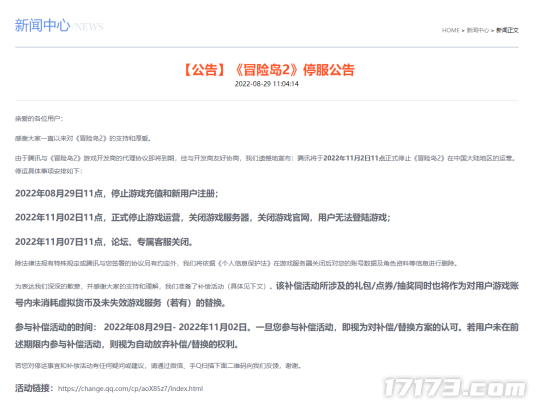
Task: Click the greeting line 亲爱的各位用户
Action: coord(39,119)
